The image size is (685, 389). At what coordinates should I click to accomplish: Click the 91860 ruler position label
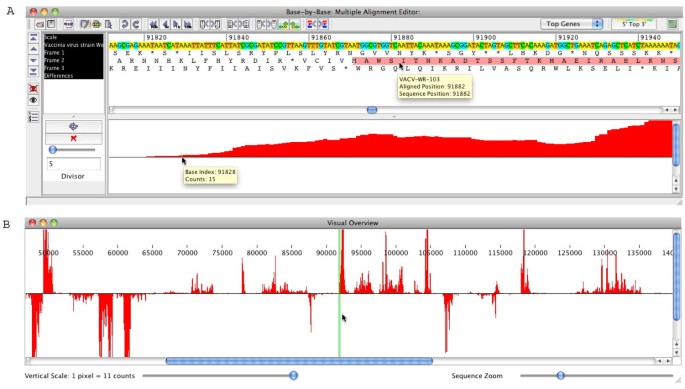[321, 38]
